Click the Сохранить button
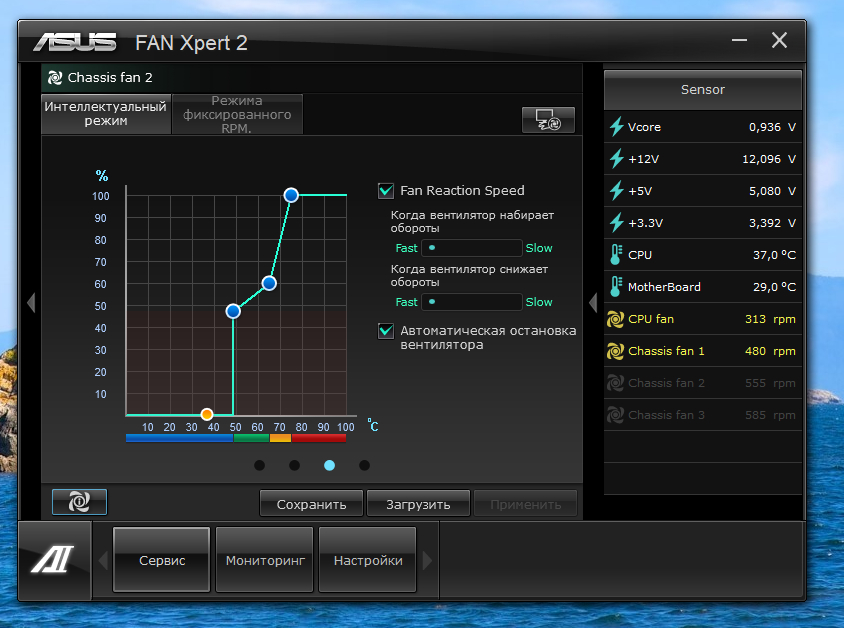The image size is (844, 628). coord(311,504)
